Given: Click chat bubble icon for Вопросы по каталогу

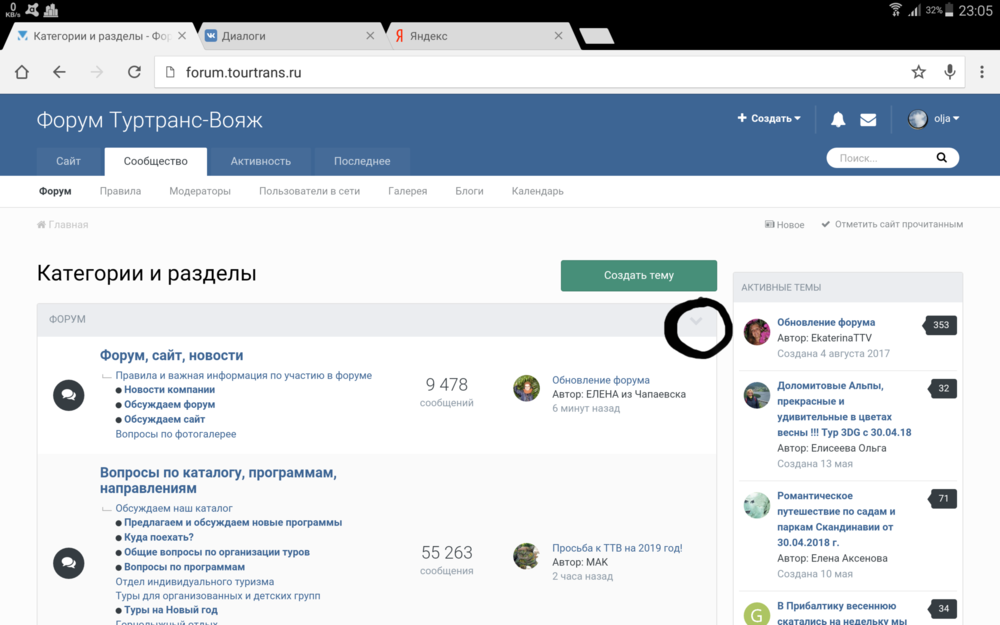Looking at the screenshot, I should click(x=69, y=563).
